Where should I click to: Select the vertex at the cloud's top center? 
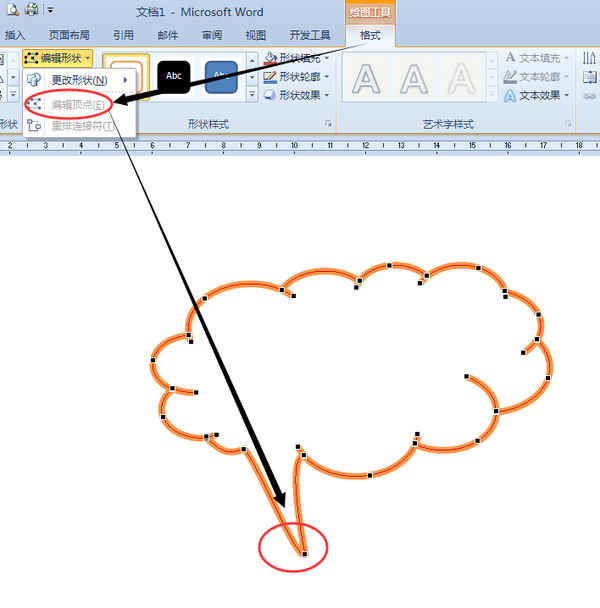389,266
